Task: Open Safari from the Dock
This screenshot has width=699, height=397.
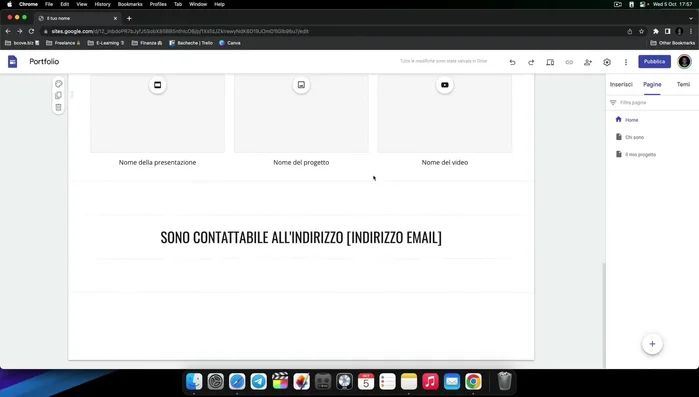Action: tap(237, 381)
